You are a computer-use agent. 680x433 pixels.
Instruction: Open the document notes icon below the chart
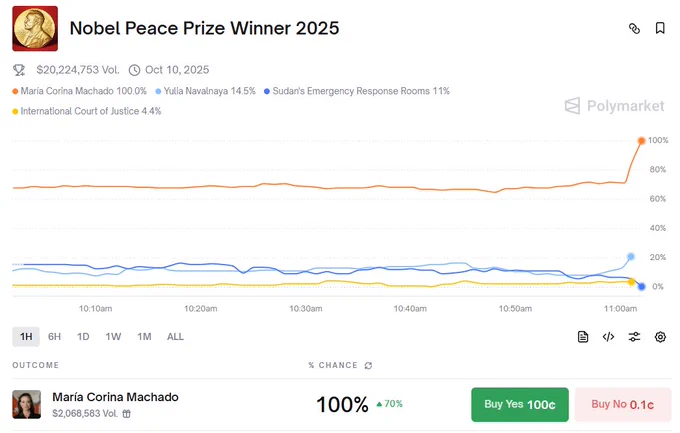coord(583,337)
